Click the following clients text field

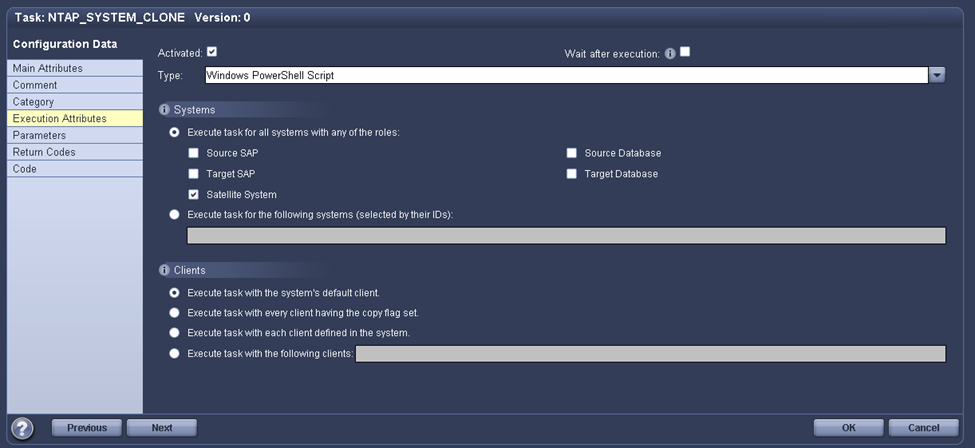pyautogui.click(x=650, y=353)
